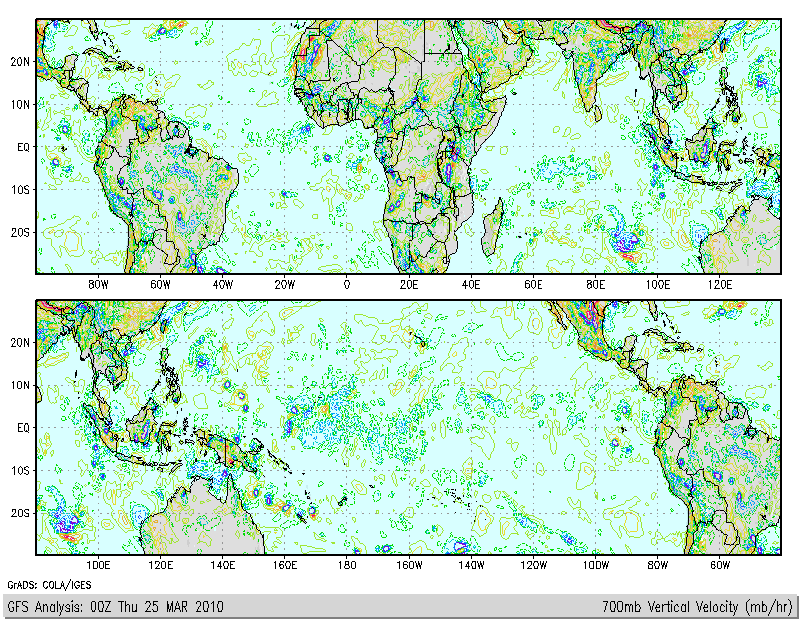
Task: Select the 40E longitude label under upper map
Action: click(471, 285)
